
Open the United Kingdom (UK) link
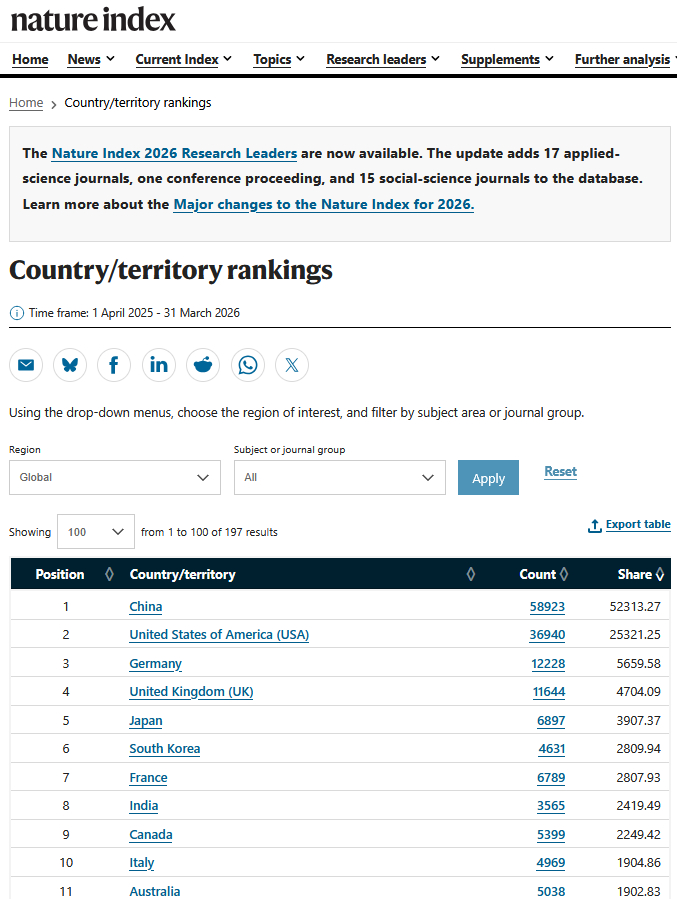[x=191, y=691]
